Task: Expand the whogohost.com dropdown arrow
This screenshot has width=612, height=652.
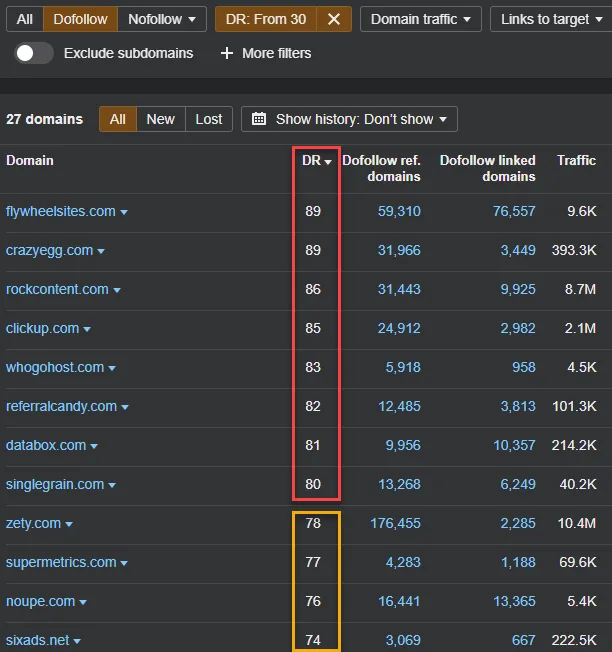Action: pos(112,368)
